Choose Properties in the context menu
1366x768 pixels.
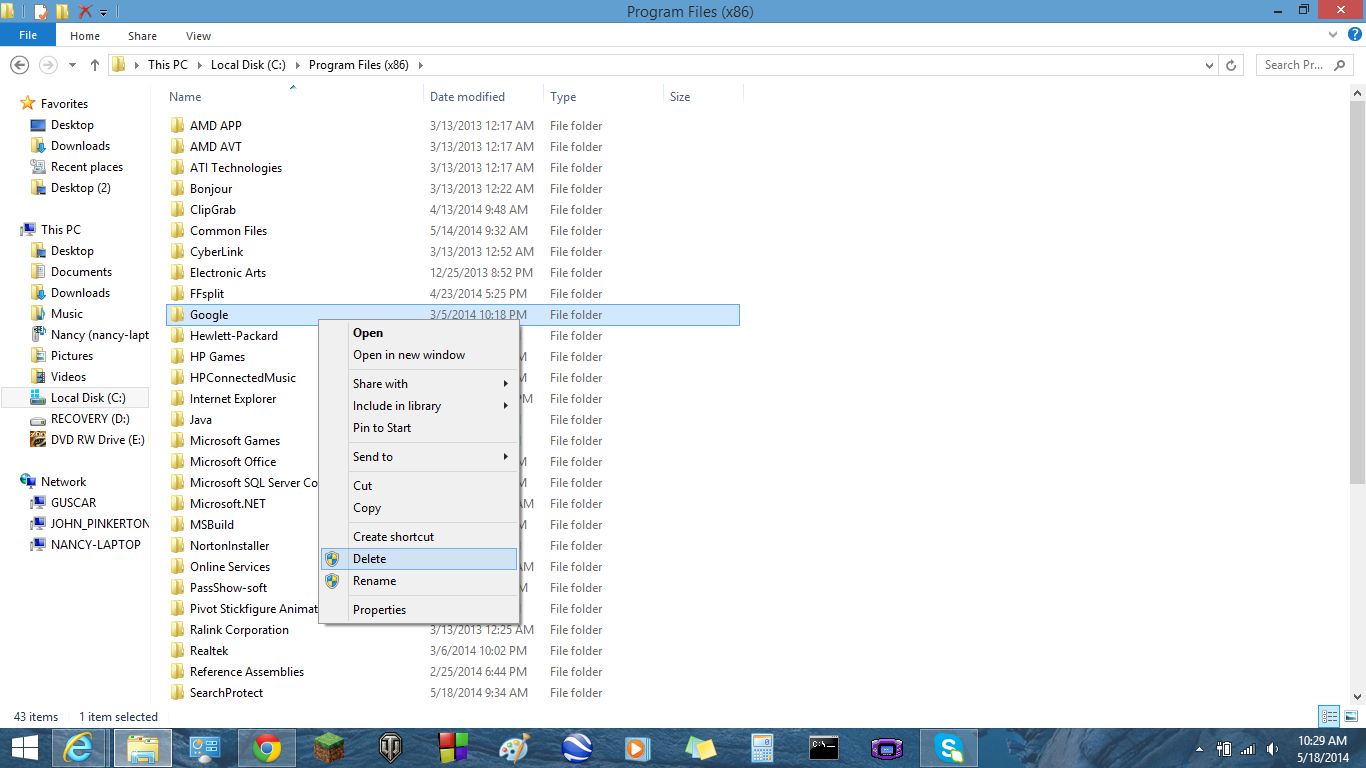click(420, 610)
